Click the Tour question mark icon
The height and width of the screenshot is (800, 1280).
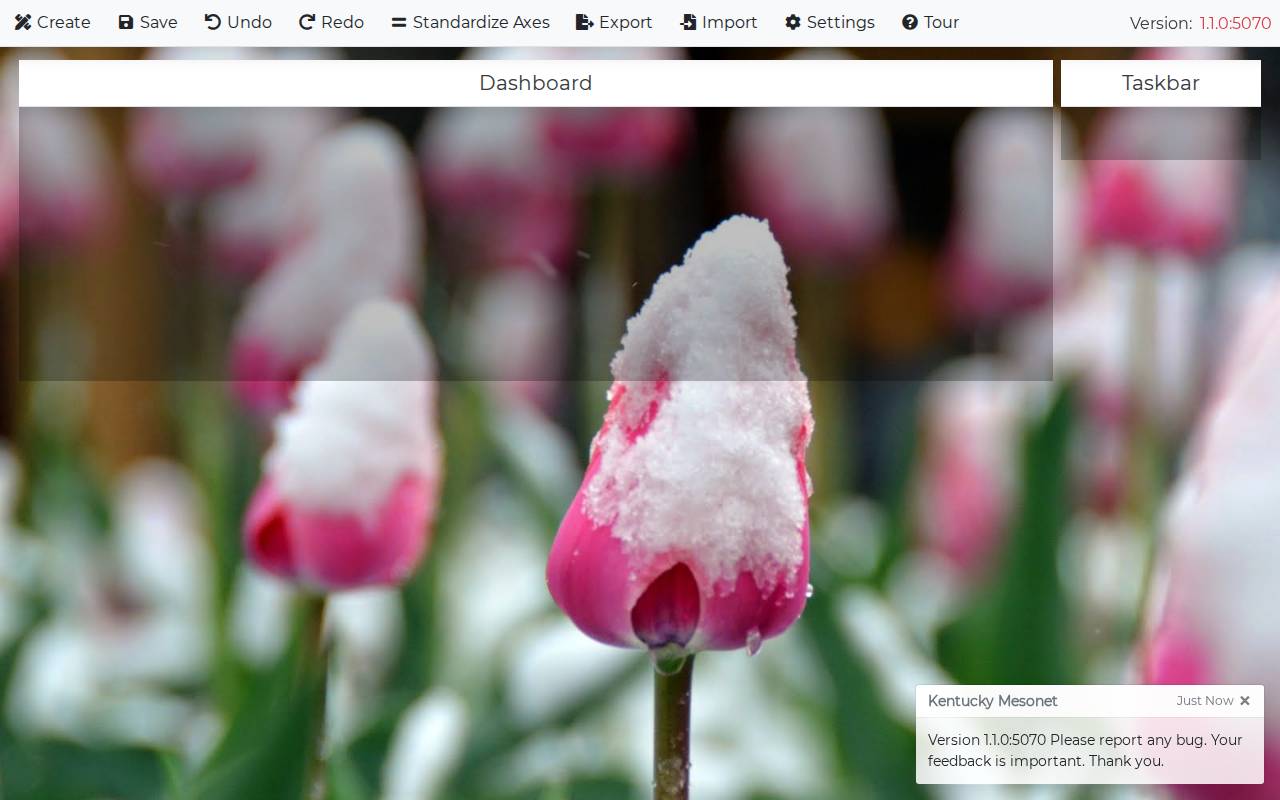(910, 22)
